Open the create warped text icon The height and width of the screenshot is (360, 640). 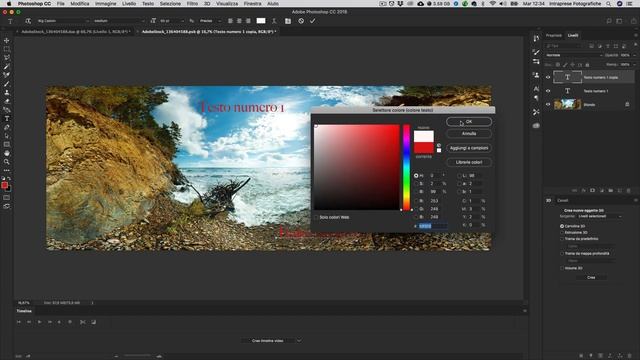point(274,21)
